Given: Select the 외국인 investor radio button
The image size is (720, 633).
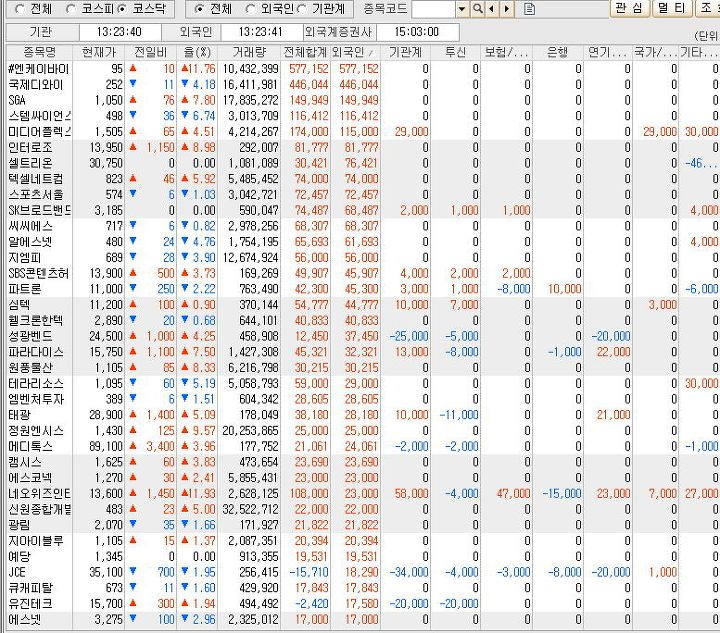Looking at the screenshot, I should coord(251,9).
